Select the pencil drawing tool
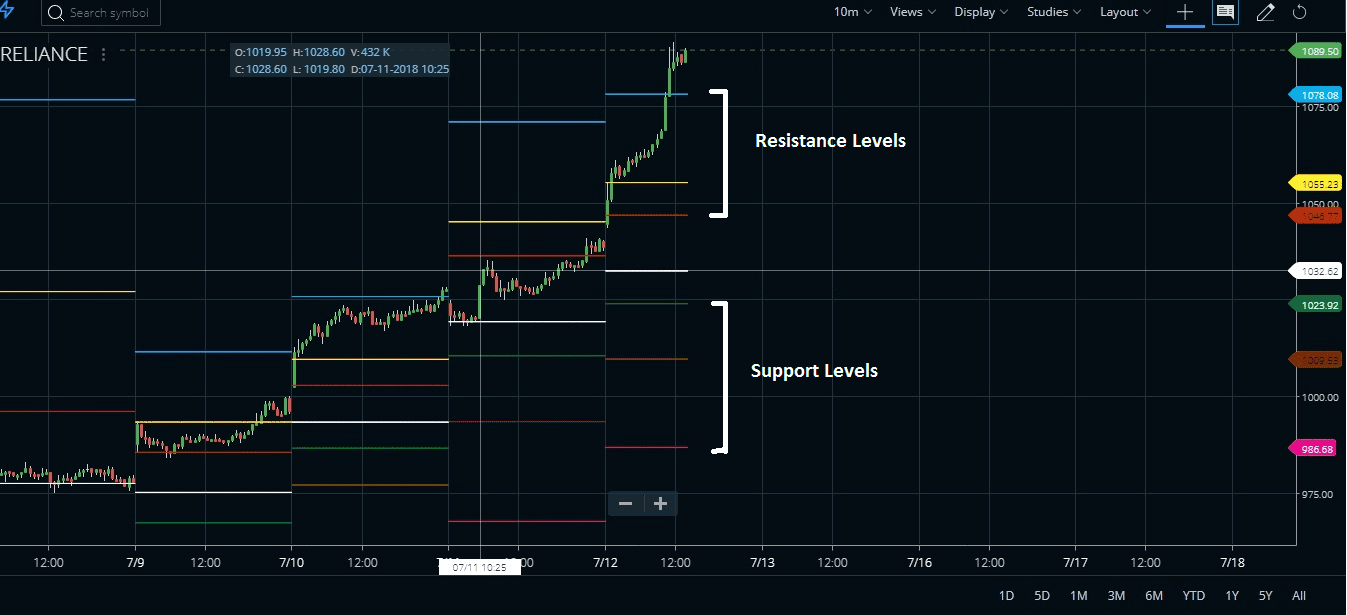 (1264, 12)
